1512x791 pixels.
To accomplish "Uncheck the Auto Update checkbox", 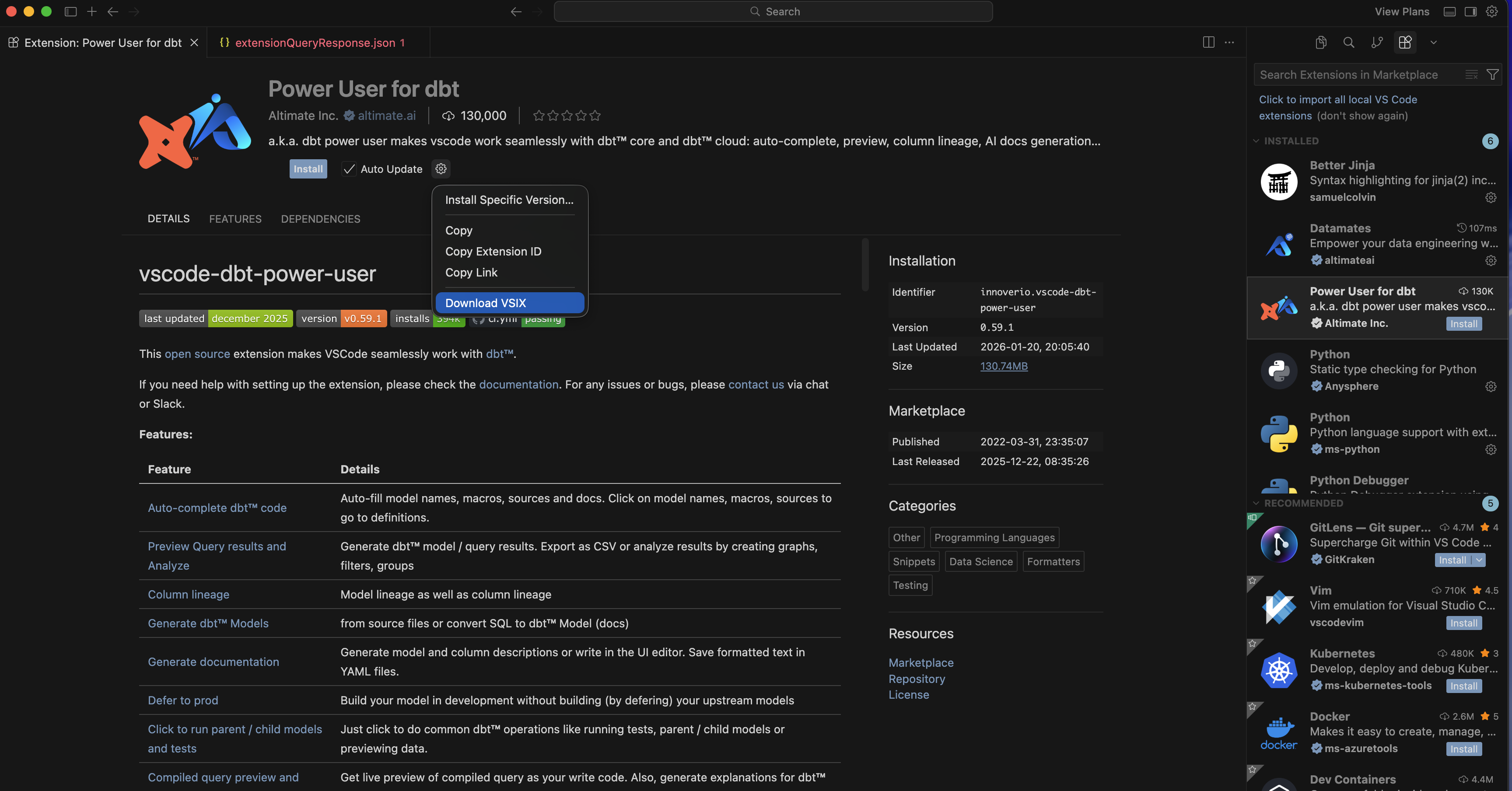I will (x=349, y=169).
